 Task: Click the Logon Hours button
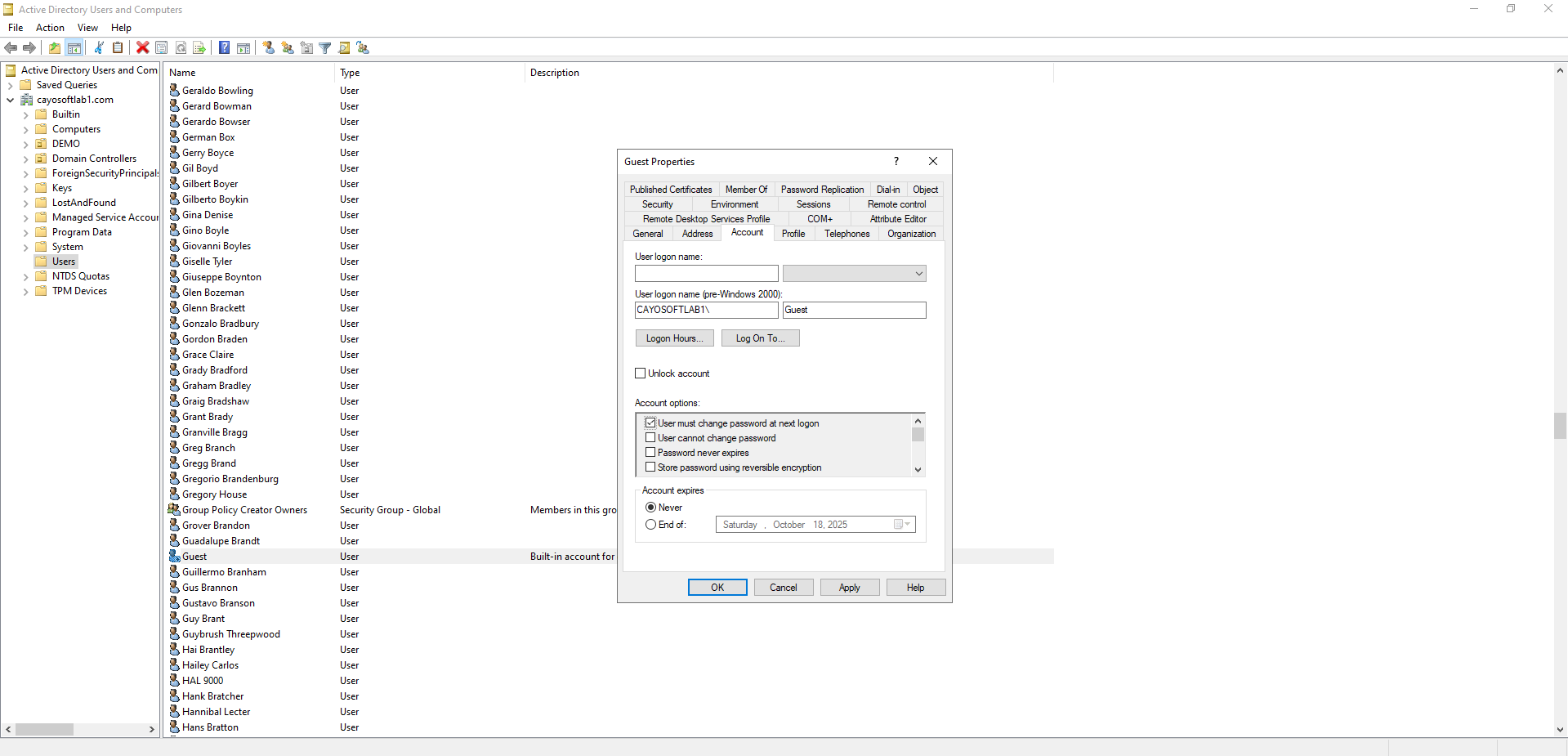pos(674,338)
